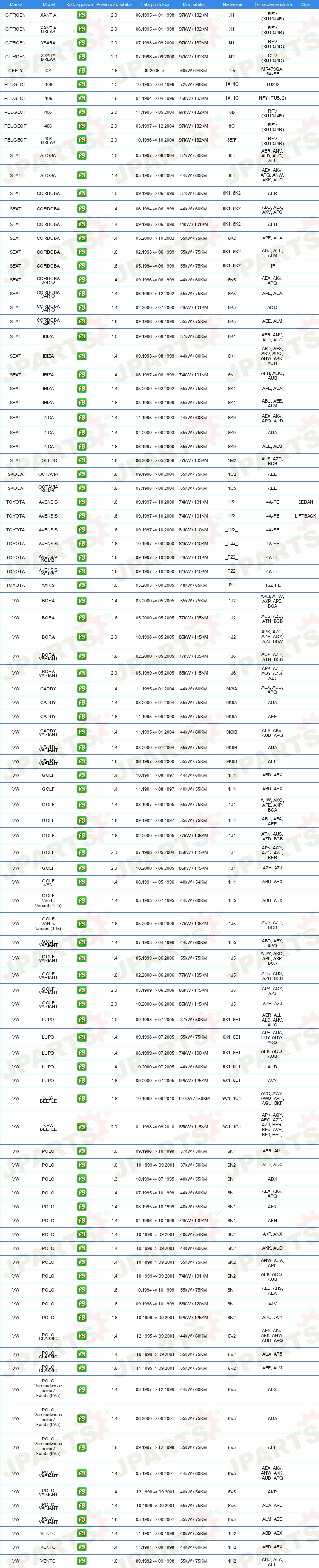Click the fuel icon in the SKODA OCTAVIA 1U2 row
This screenshot has width=319, height=1568.
(x=82, y=474)
